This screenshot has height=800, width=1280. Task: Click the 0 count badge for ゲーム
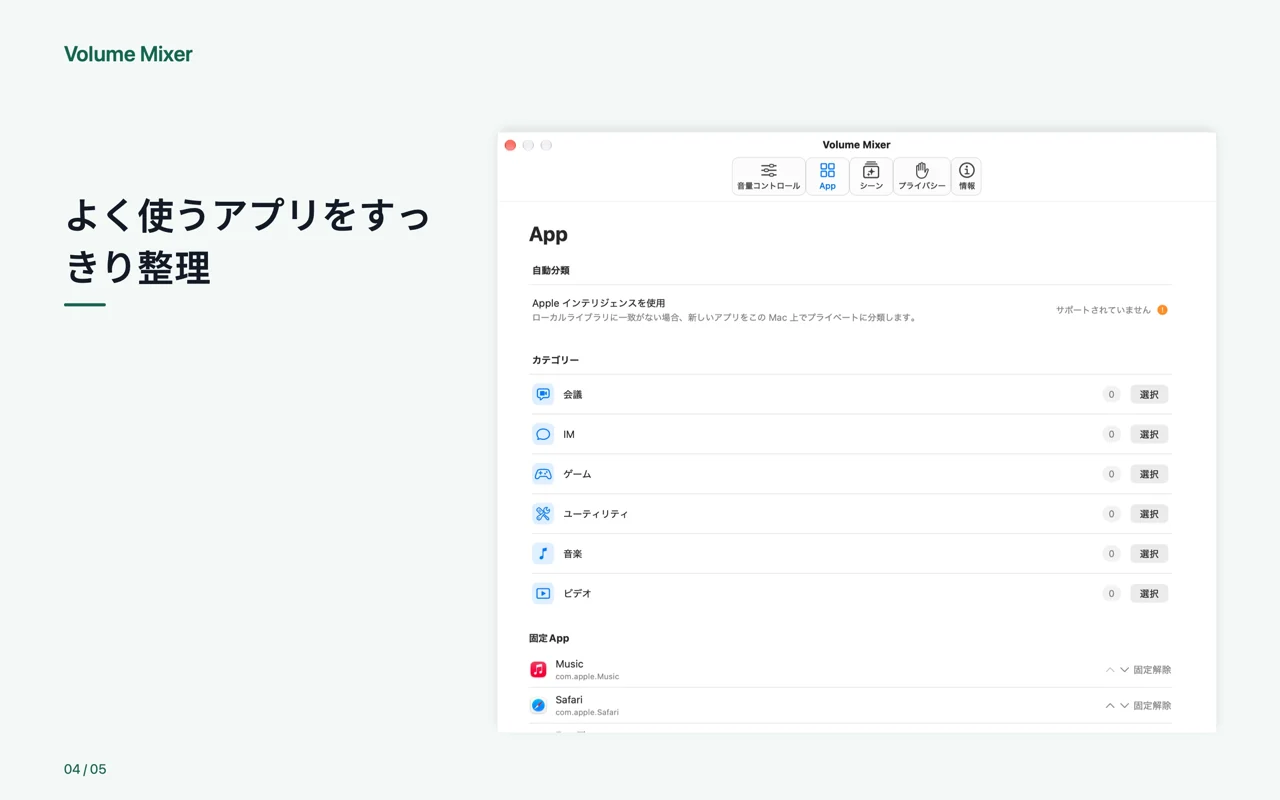coord(1110,474)
